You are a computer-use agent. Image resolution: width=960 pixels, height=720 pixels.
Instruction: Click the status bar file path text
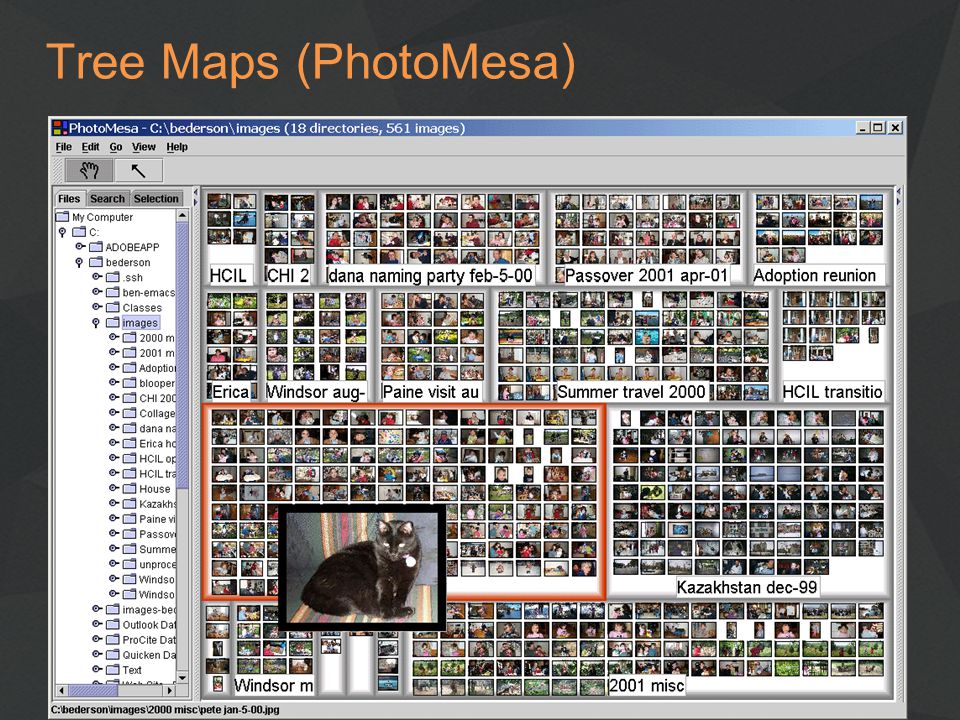(x=165, y=710)
